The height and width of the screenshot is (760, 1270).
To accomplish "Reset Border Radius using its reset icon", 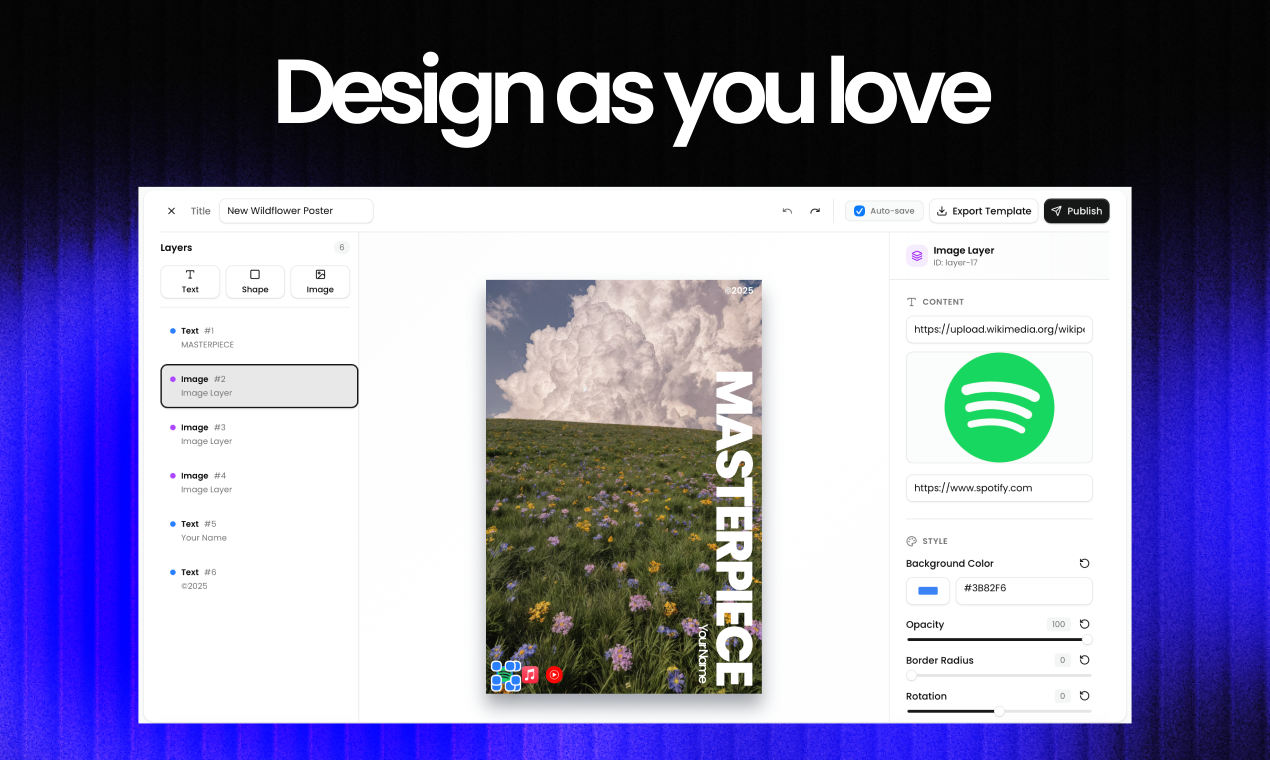I will [1084, 660].
